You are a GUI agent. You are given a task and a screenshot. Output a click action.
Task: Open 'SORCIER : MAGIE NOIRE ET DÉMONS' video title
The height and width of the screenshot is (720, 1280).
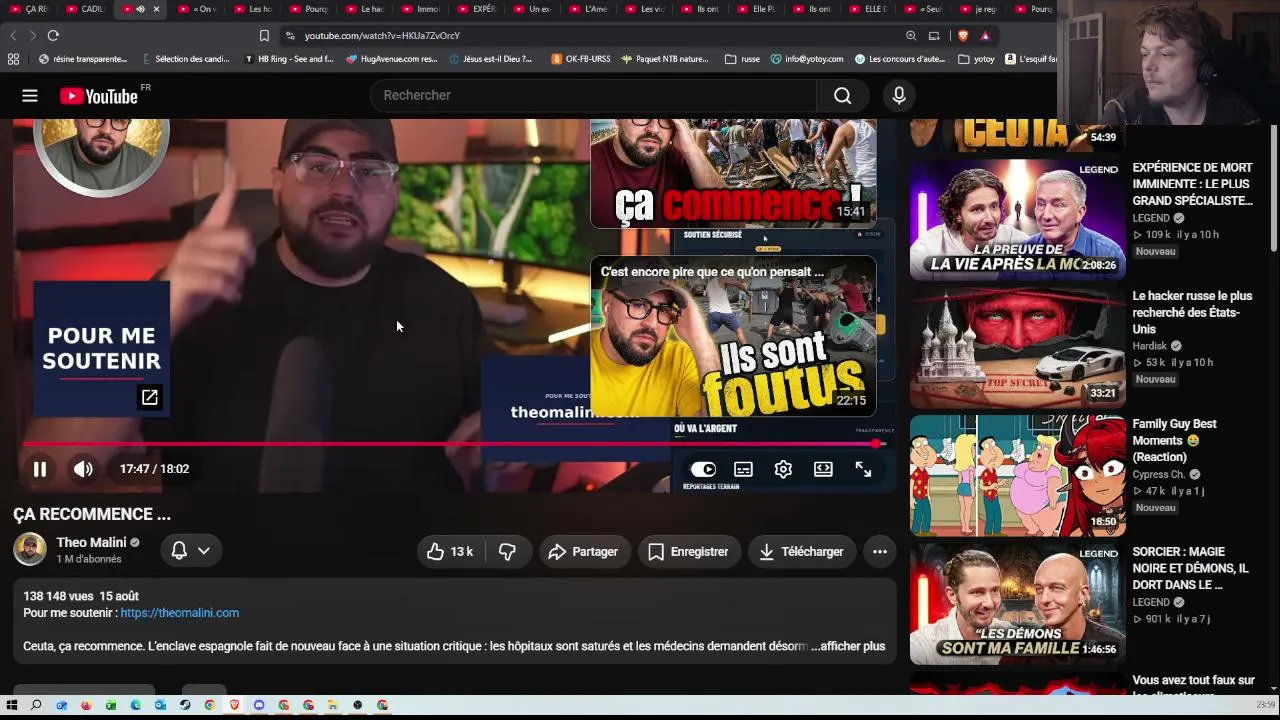click(x=1190, y=568)
